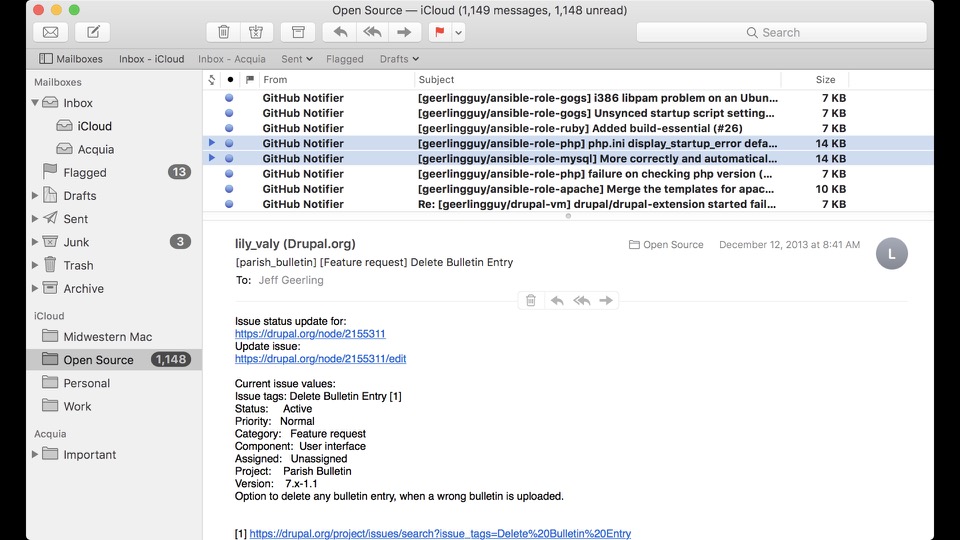Click the message header trash icon
The image size is (960, 540).
click(531, 300)
